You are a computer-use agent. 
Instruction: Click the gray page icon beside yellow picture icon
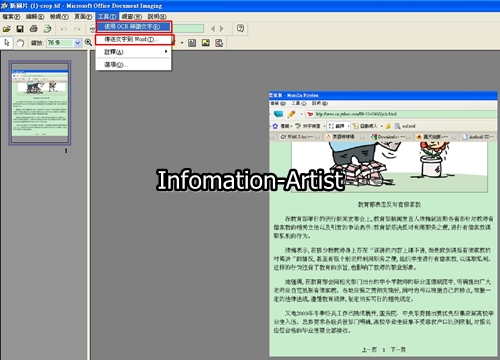tap(192, 43)
